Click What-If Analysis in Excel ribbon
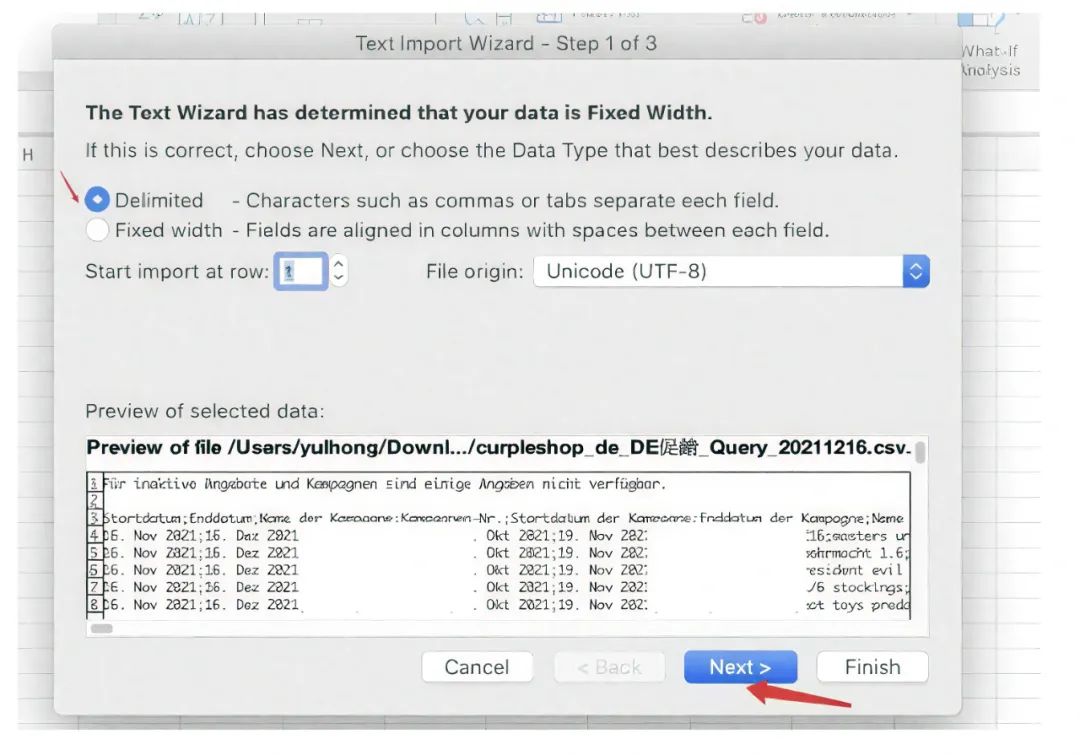 click(x=990, y=61)
